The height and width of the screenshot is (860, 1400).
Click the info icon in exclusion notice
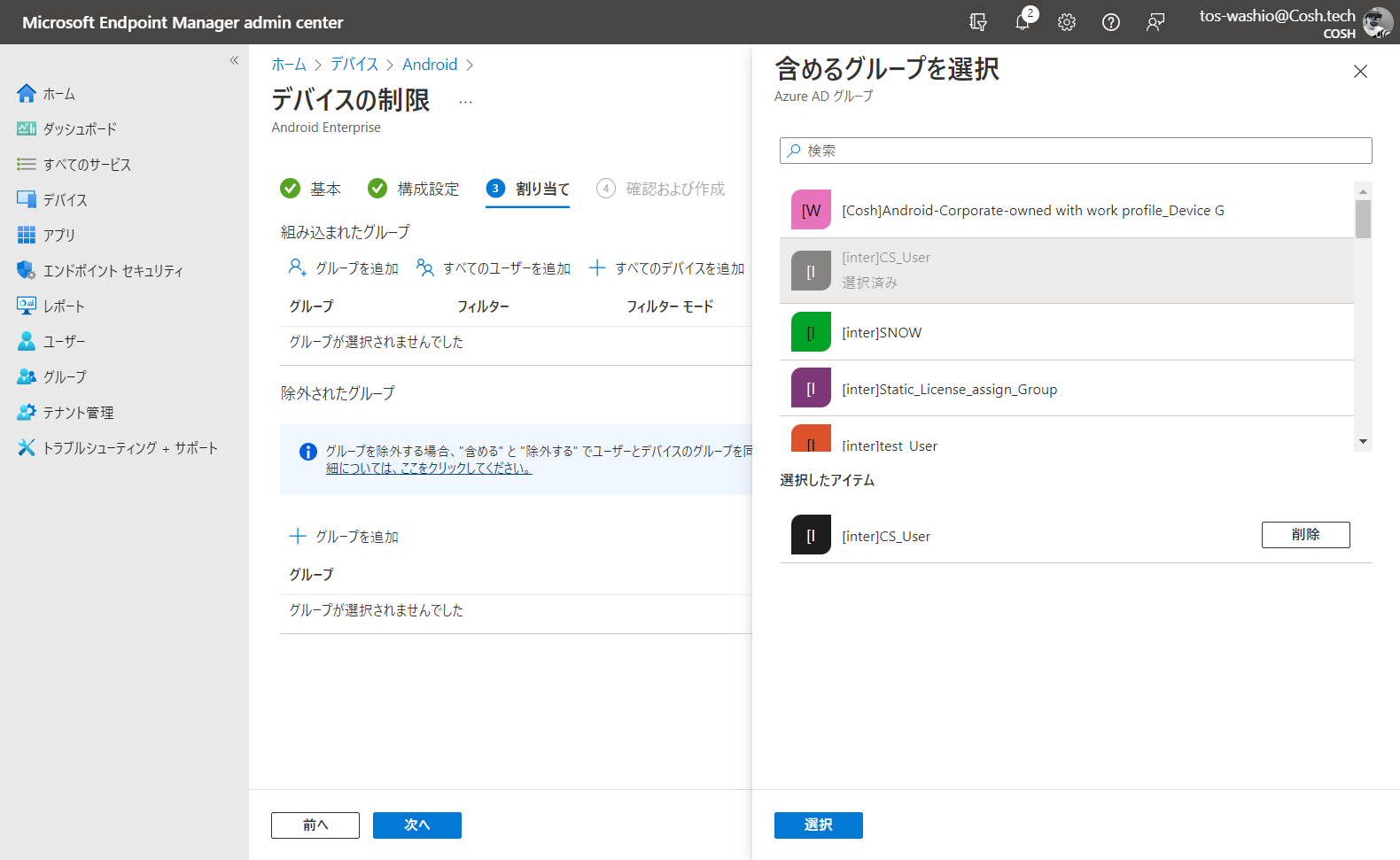[x=308, y=452]
